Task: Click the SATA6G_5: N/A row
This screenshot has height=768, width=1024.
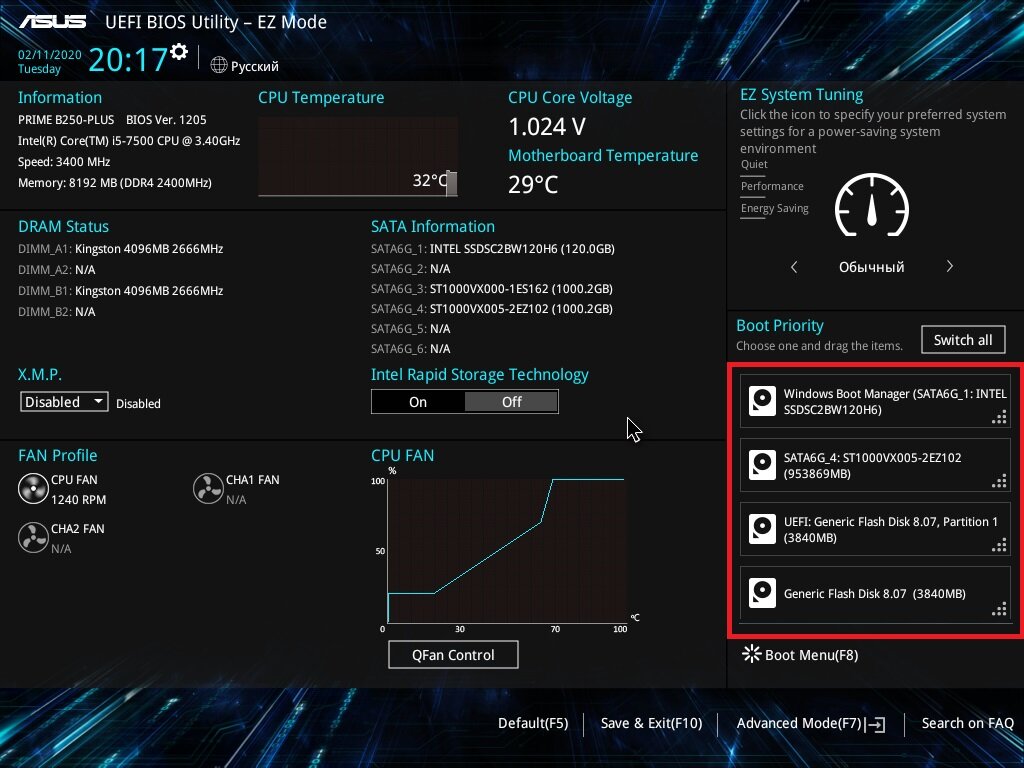Action: (x=410, y=328)
